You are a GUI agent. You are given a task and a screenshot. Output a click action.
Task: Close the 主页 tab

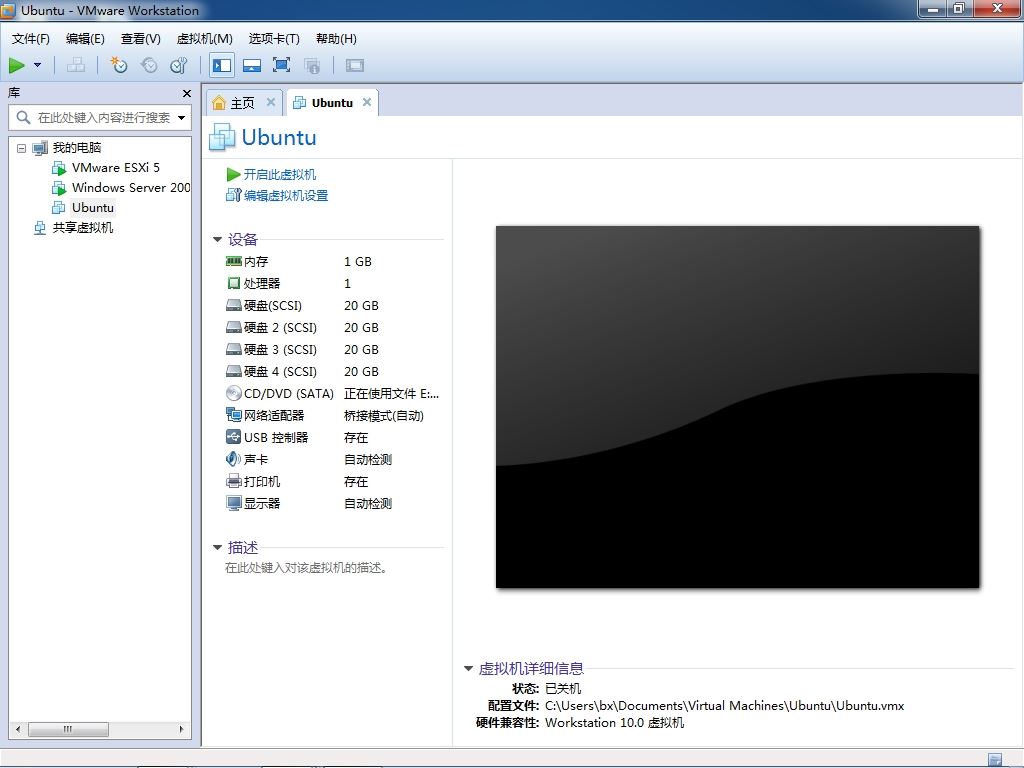pyautogui.click(x=271, y=102)
